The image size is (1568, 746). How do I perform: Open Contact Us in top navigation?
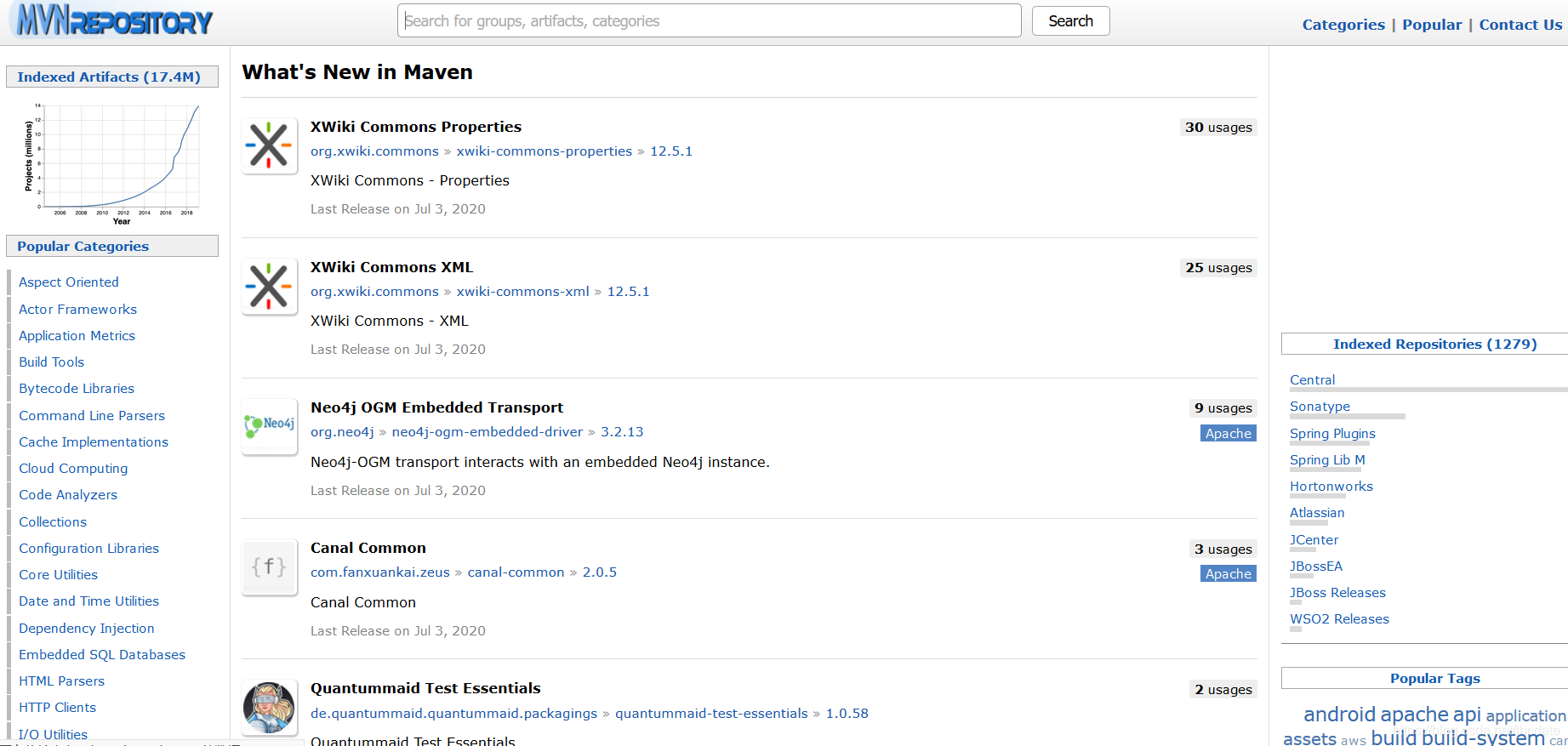tap(1520, 25)
